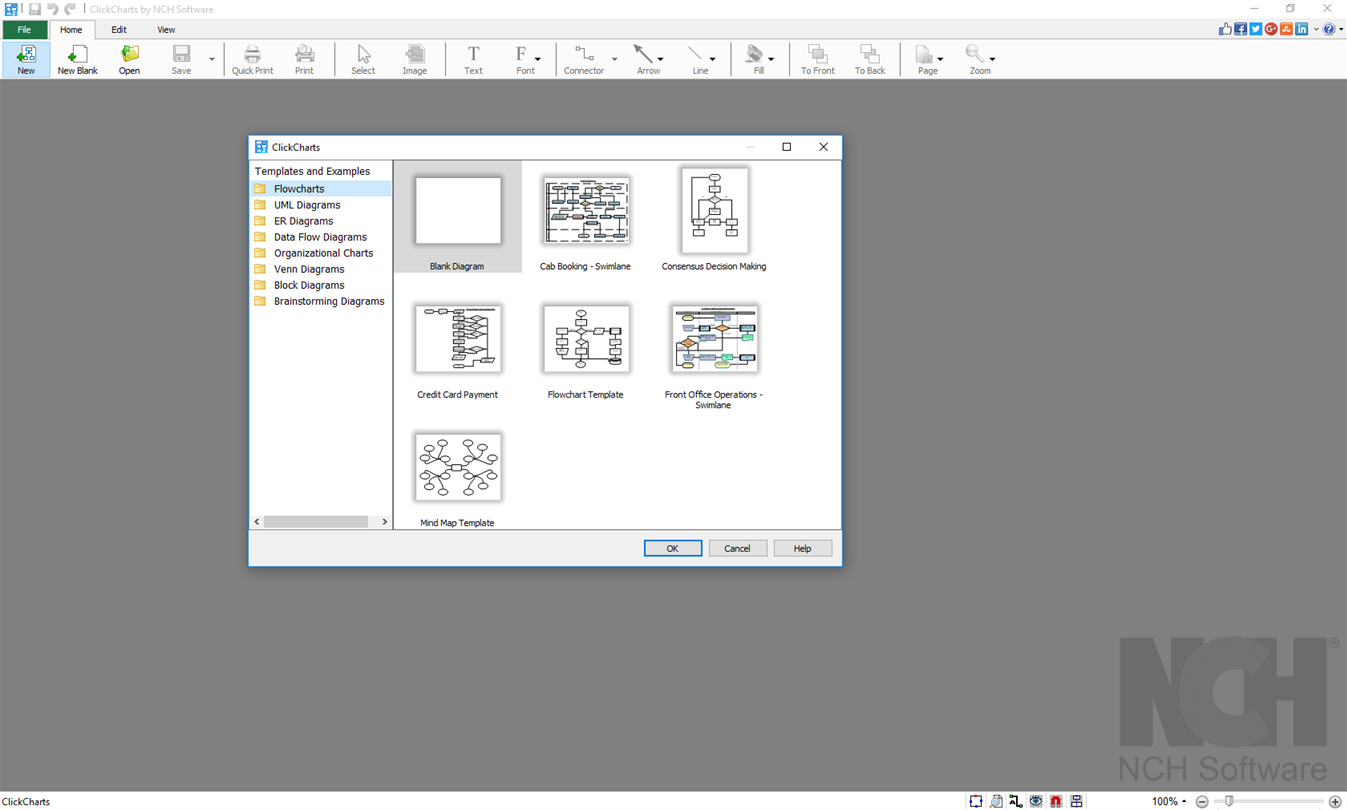Choose the Cab Booking - Swimlane template
Image resolution: width=1347 pixels, height=810 pixels.
point(586,217)
